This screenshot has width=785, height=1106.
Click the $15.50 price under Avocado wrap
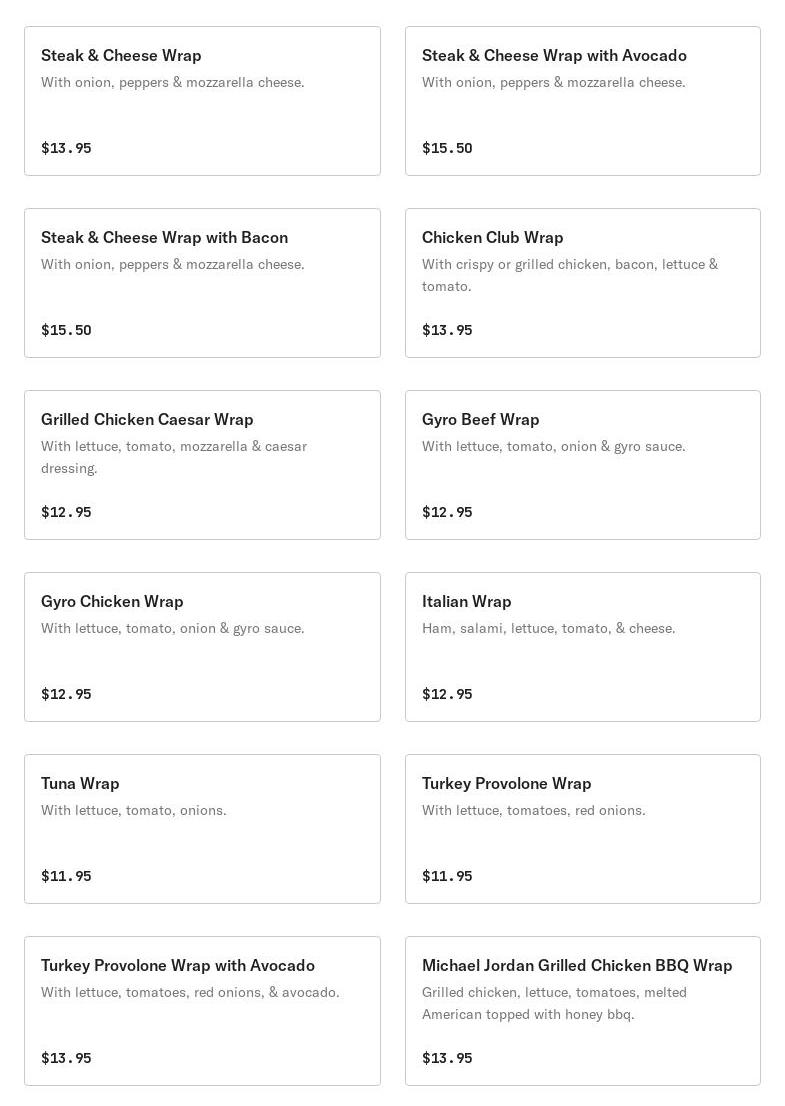coord(447,148)
